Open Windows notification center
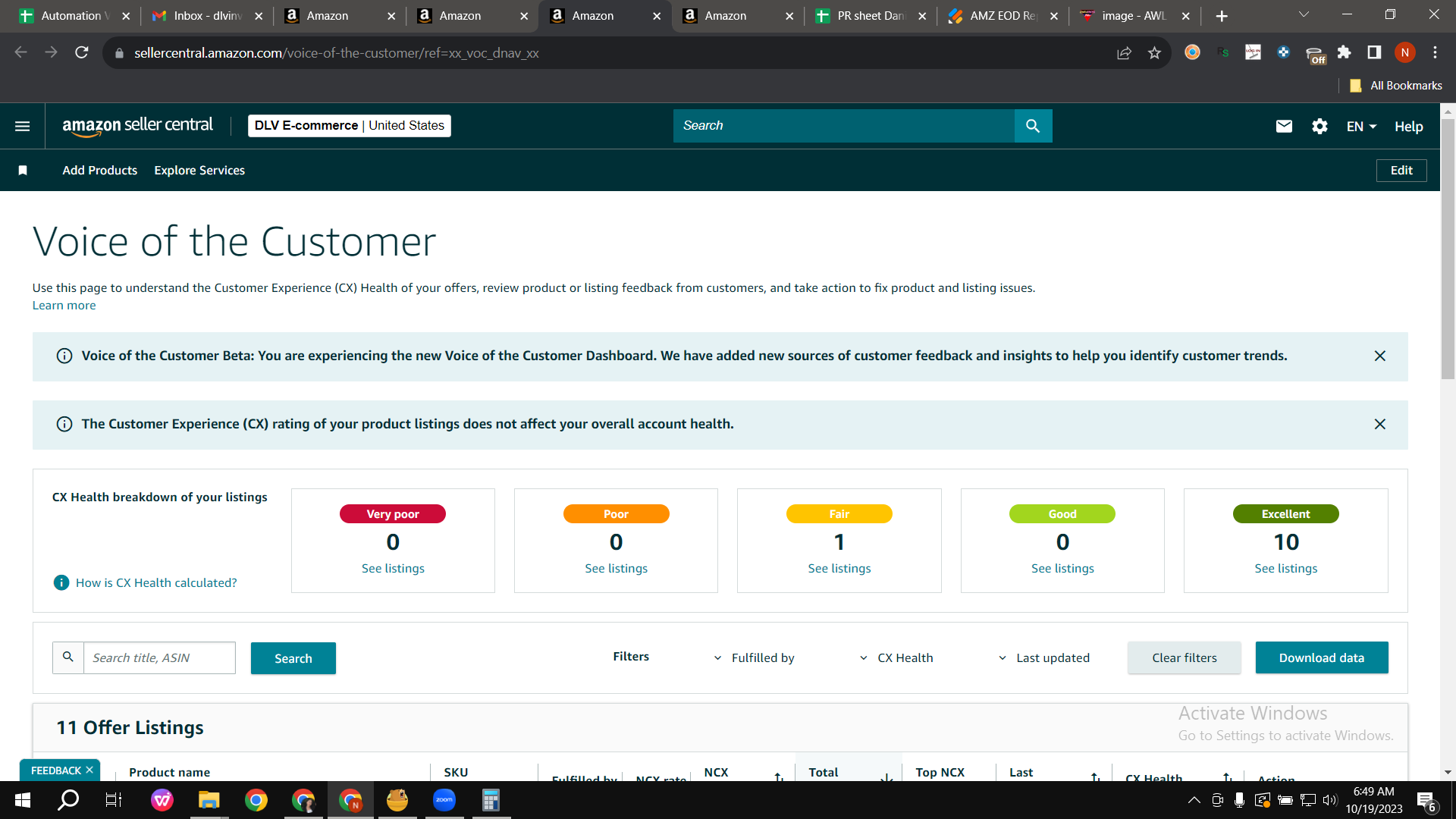This screenshot has width=1456, height=819. [x=1426, y=802]
